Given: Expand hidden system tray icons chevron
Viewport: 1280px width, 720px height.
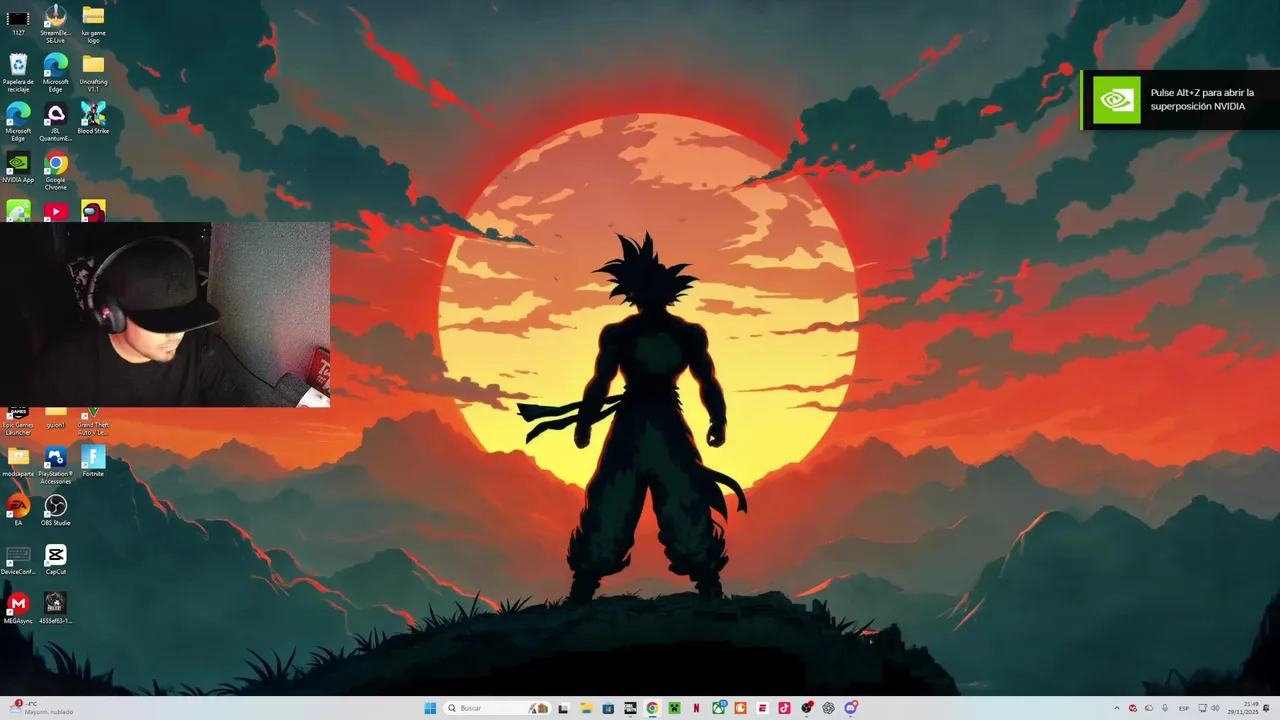Looking at the screenshot, I should [x=1117, y=708].
